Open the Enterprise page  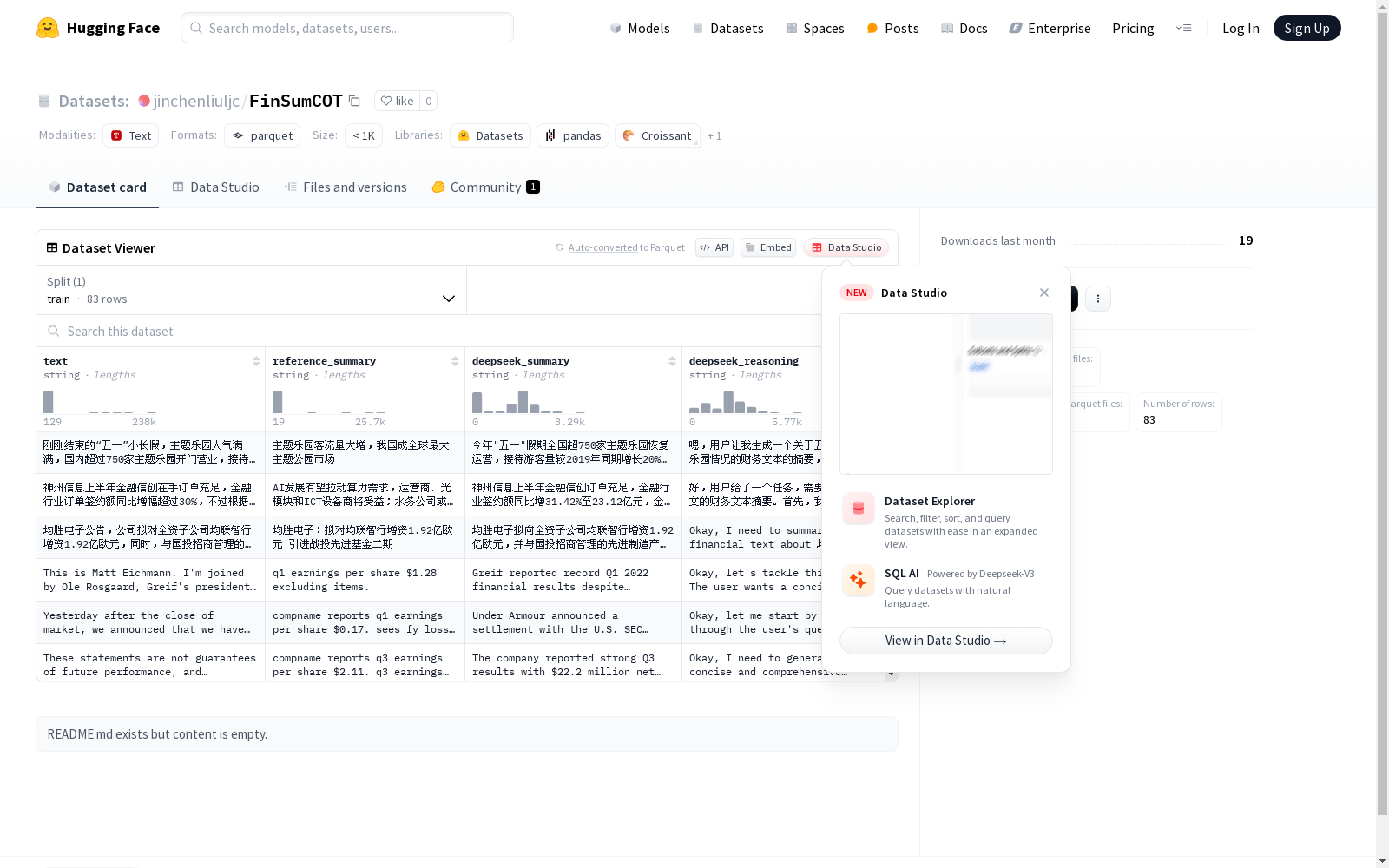(x=1050, y=28)
